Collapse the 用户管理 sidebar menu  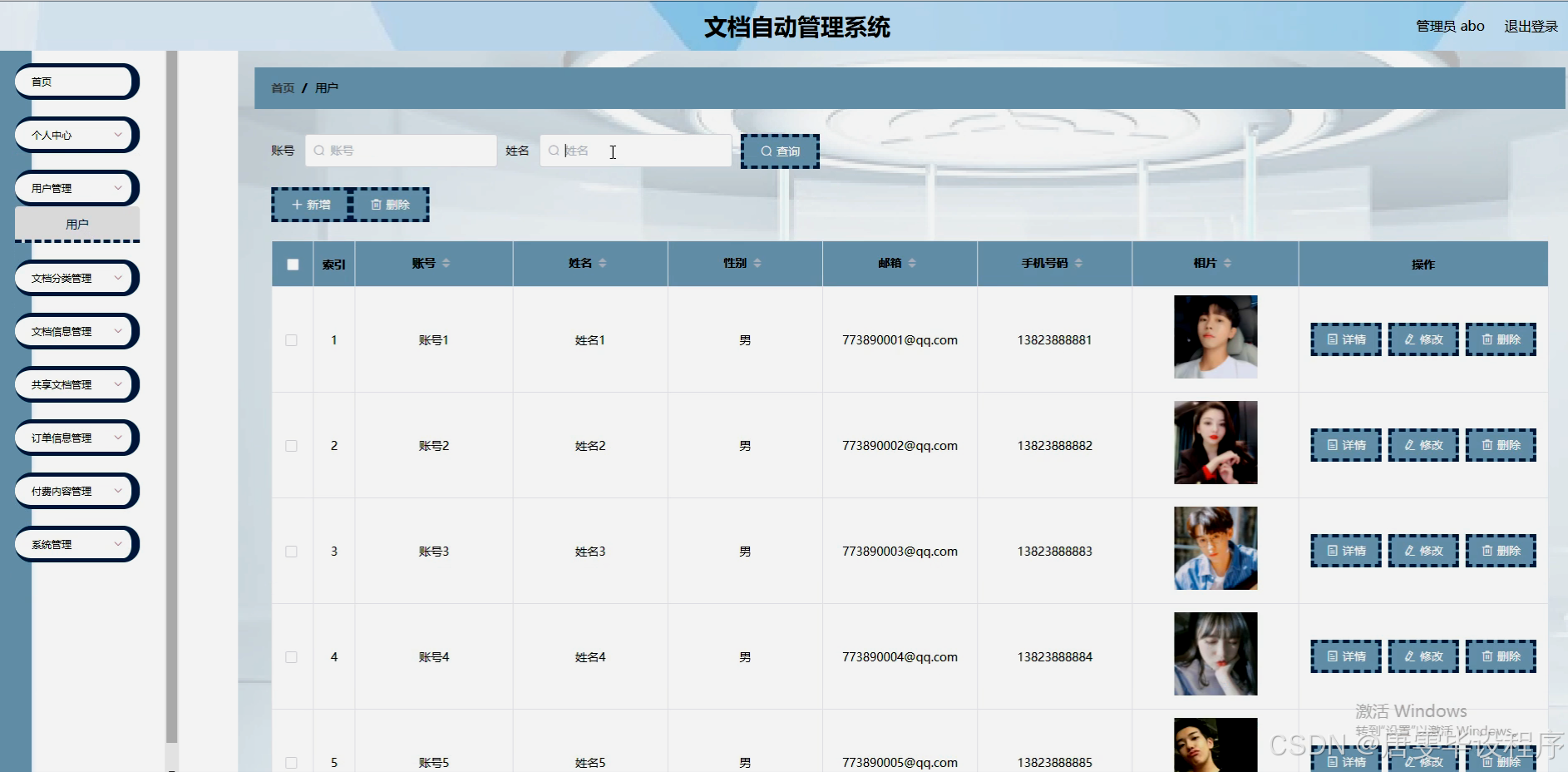tap(76, 188)
